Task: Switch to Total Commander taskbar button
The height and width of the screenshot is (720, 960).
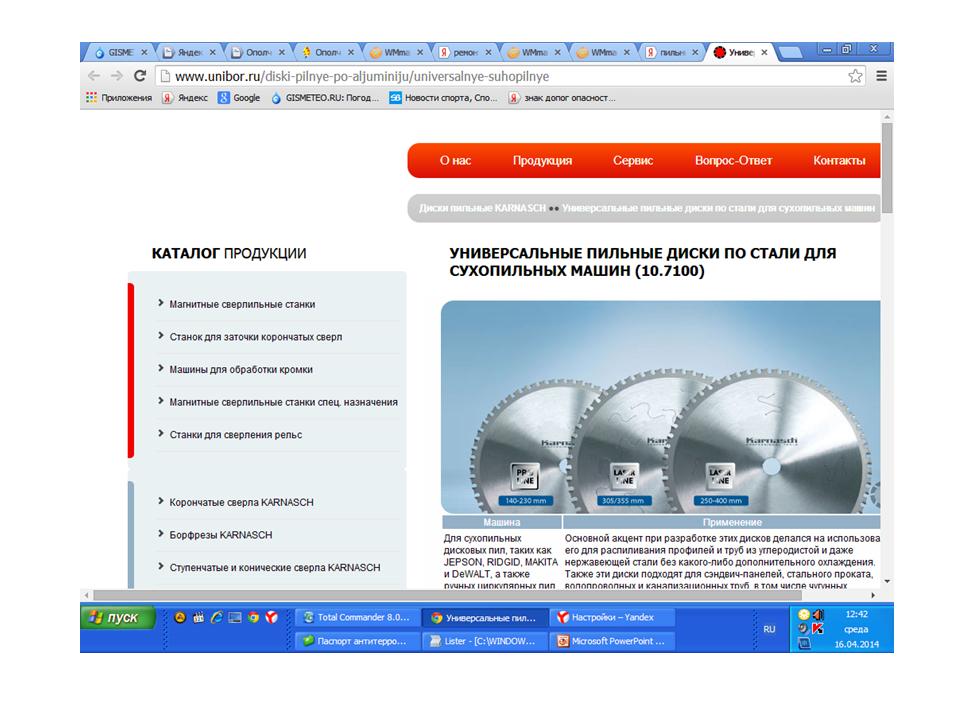Action: pyautogui.click(x=359, y=617)
